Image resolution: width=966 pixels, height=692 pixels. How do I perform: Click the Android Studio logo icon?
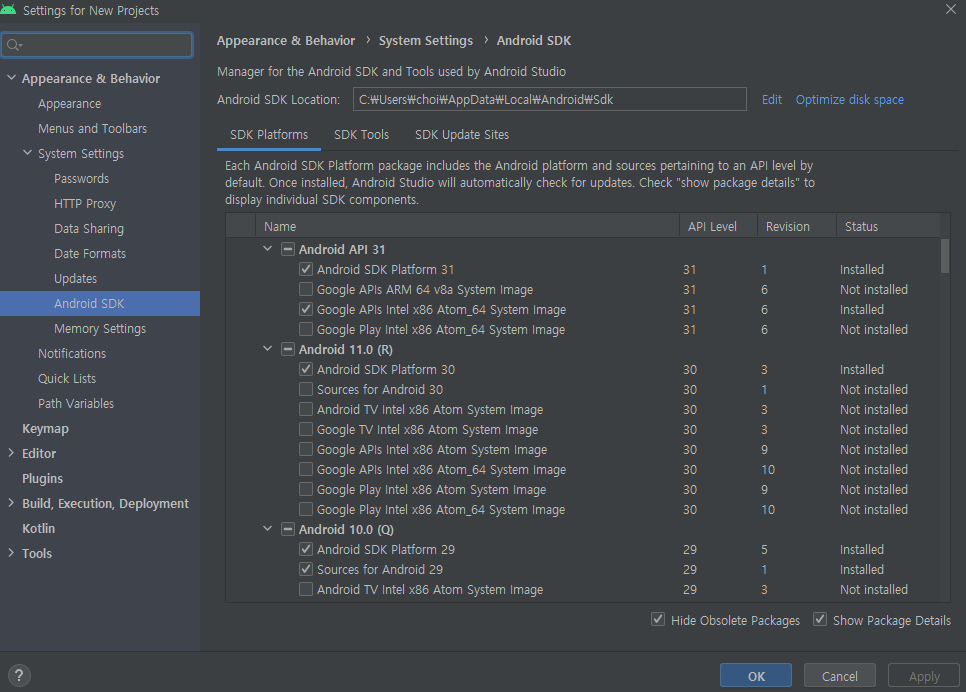pos(9,9)
